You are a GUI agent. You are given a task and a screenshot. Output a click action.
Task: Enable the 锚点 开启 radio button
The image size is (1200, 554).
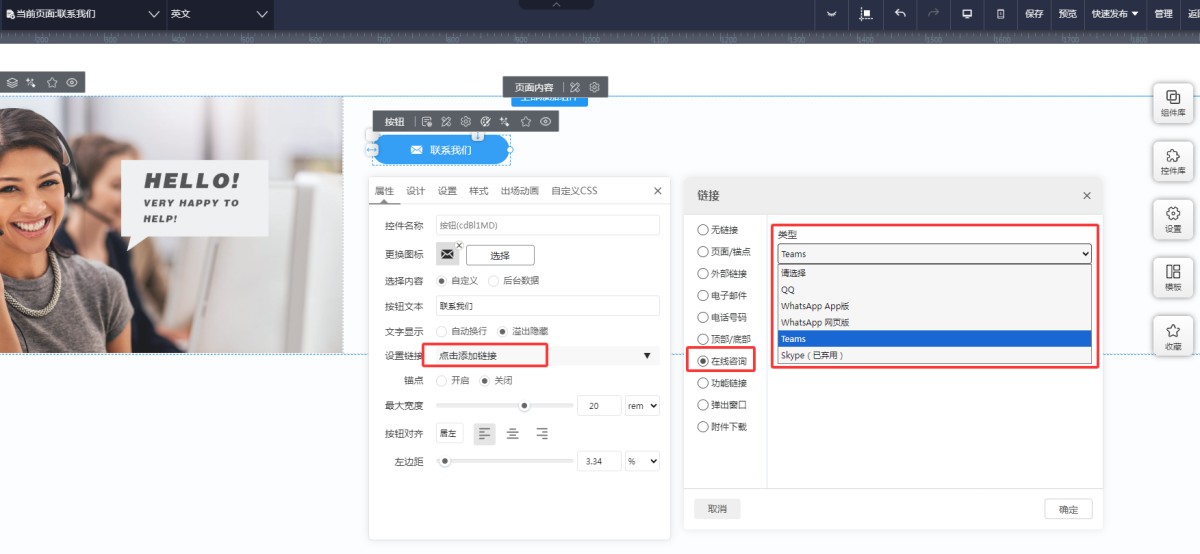click(442, 381)
